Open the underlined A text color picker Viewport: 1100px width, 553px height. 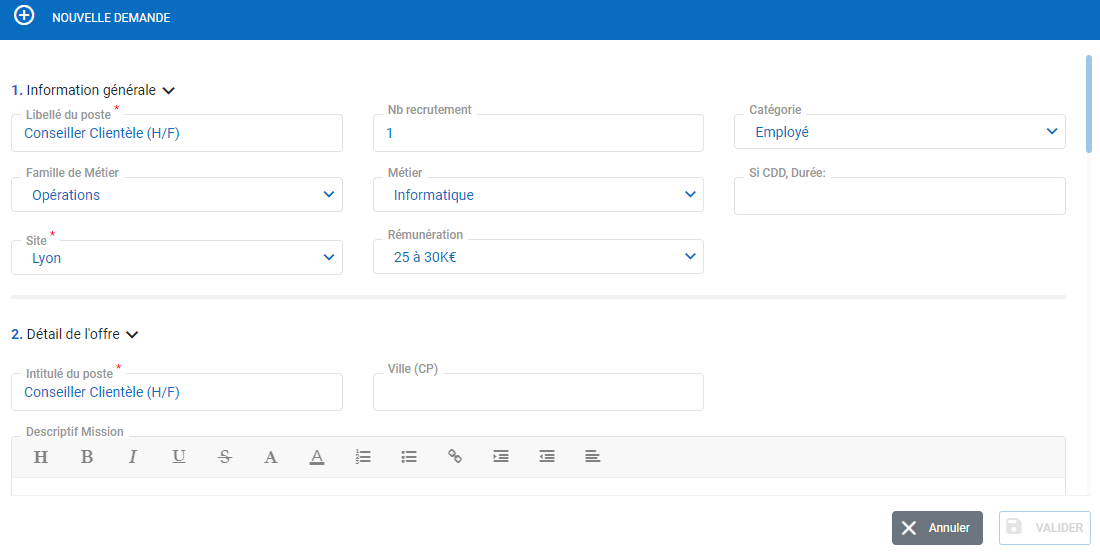pyautogui.click(x=317, y=457)
